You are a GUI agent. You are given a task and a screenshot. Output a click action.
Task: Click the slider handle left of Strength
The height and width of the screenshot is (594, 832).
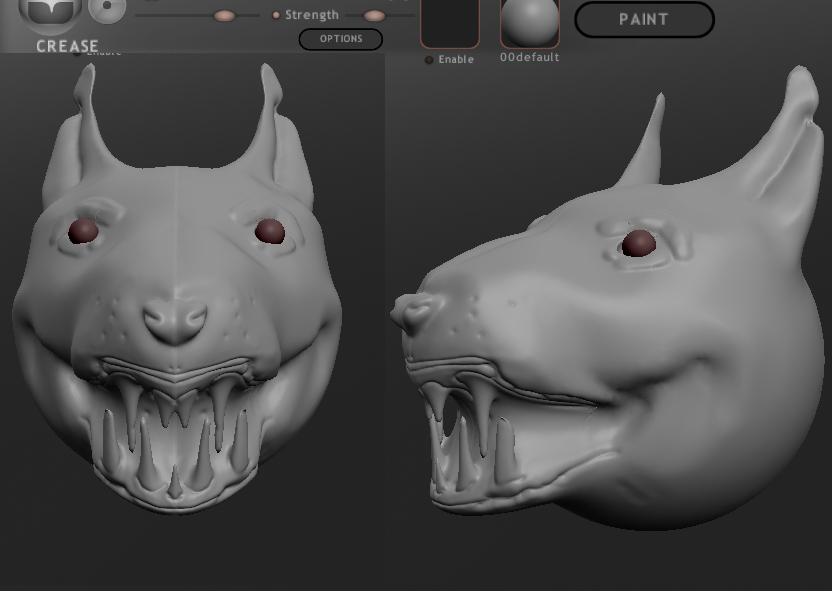pos(224,16)
